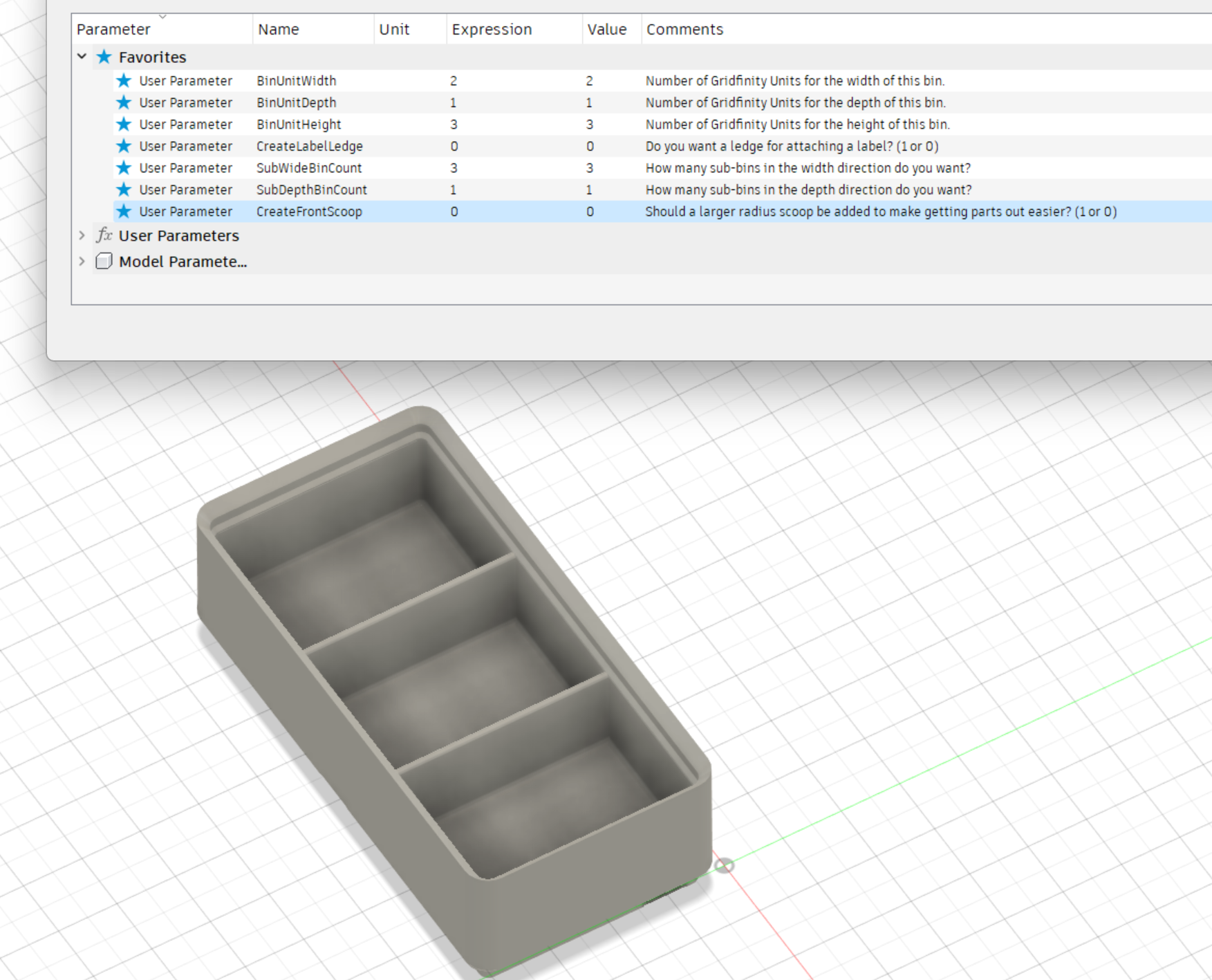Click the Unit column header
Image resolution: width=1212 pixels, height=980 pixels.
click(394, 29)
